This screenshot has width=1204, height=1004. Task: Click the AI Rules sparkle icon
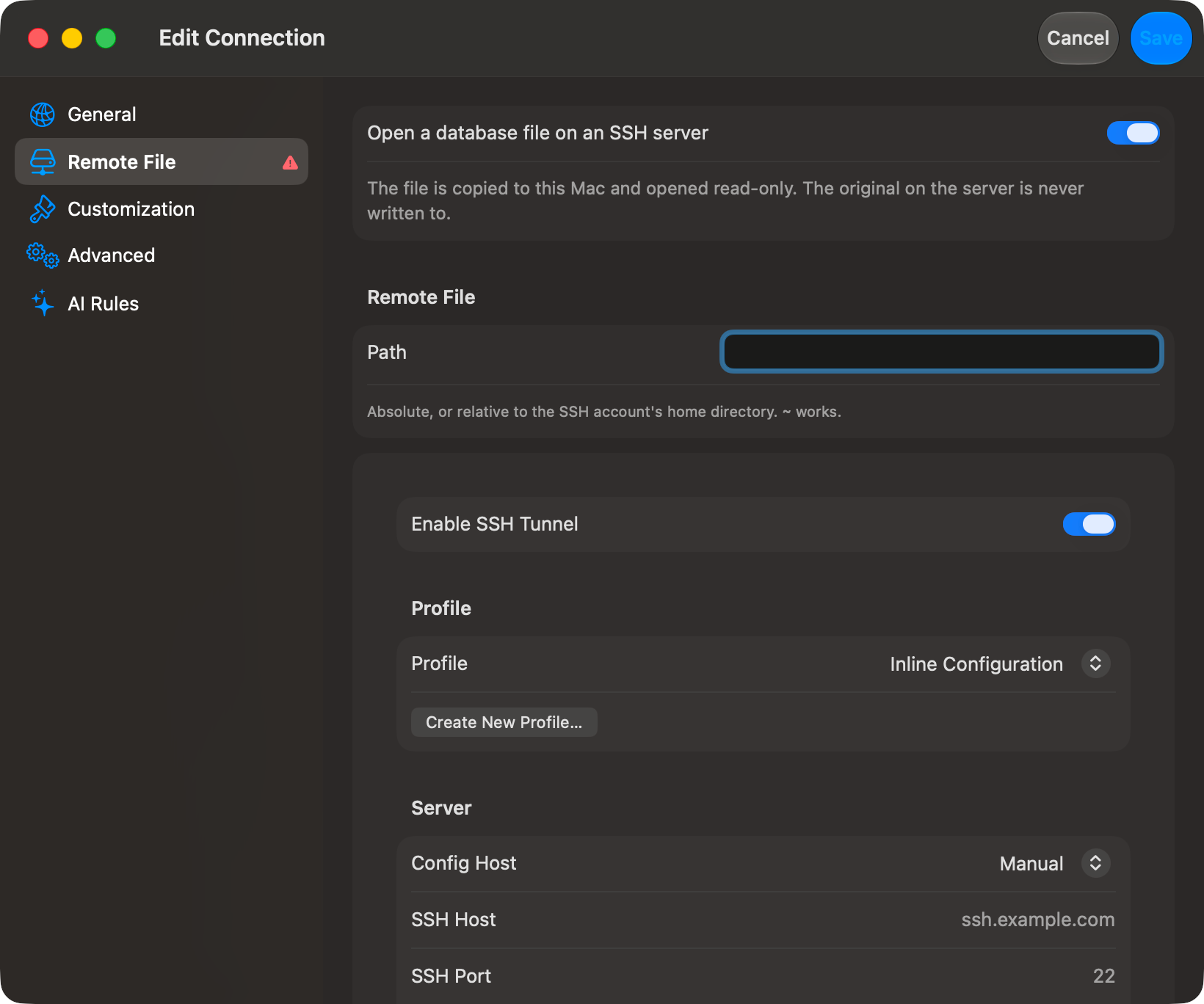[x=43, y=303]
